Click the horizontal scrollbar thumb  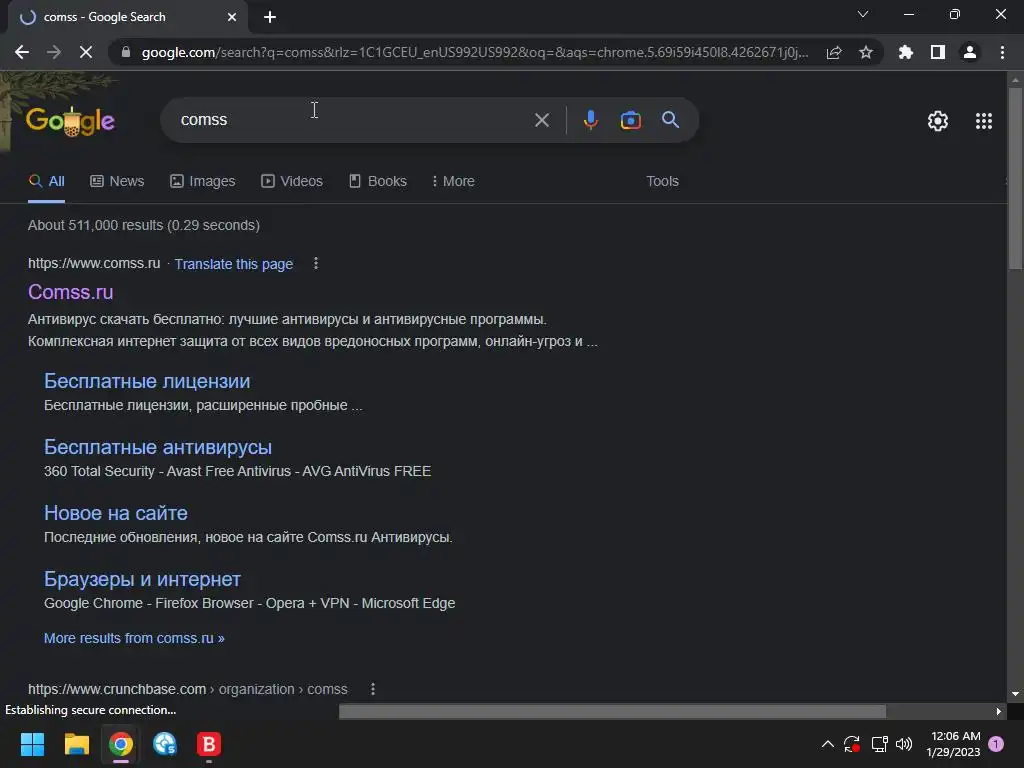(613, 711)
